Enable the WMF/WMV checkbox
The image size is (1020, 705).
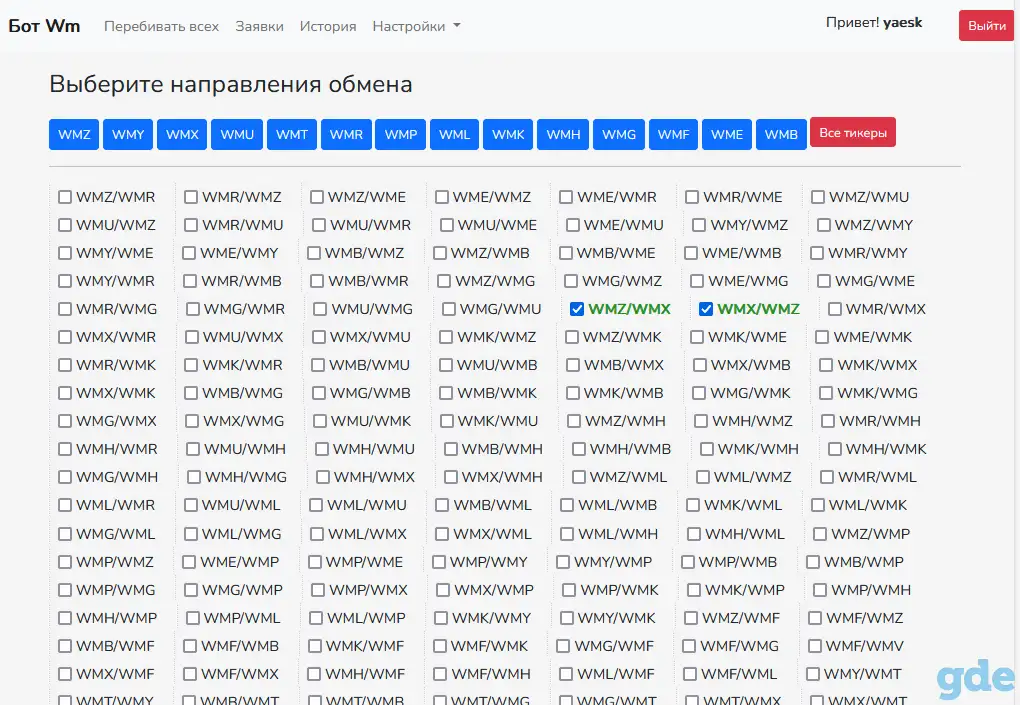pyautogui.click(x=814, y=646)
